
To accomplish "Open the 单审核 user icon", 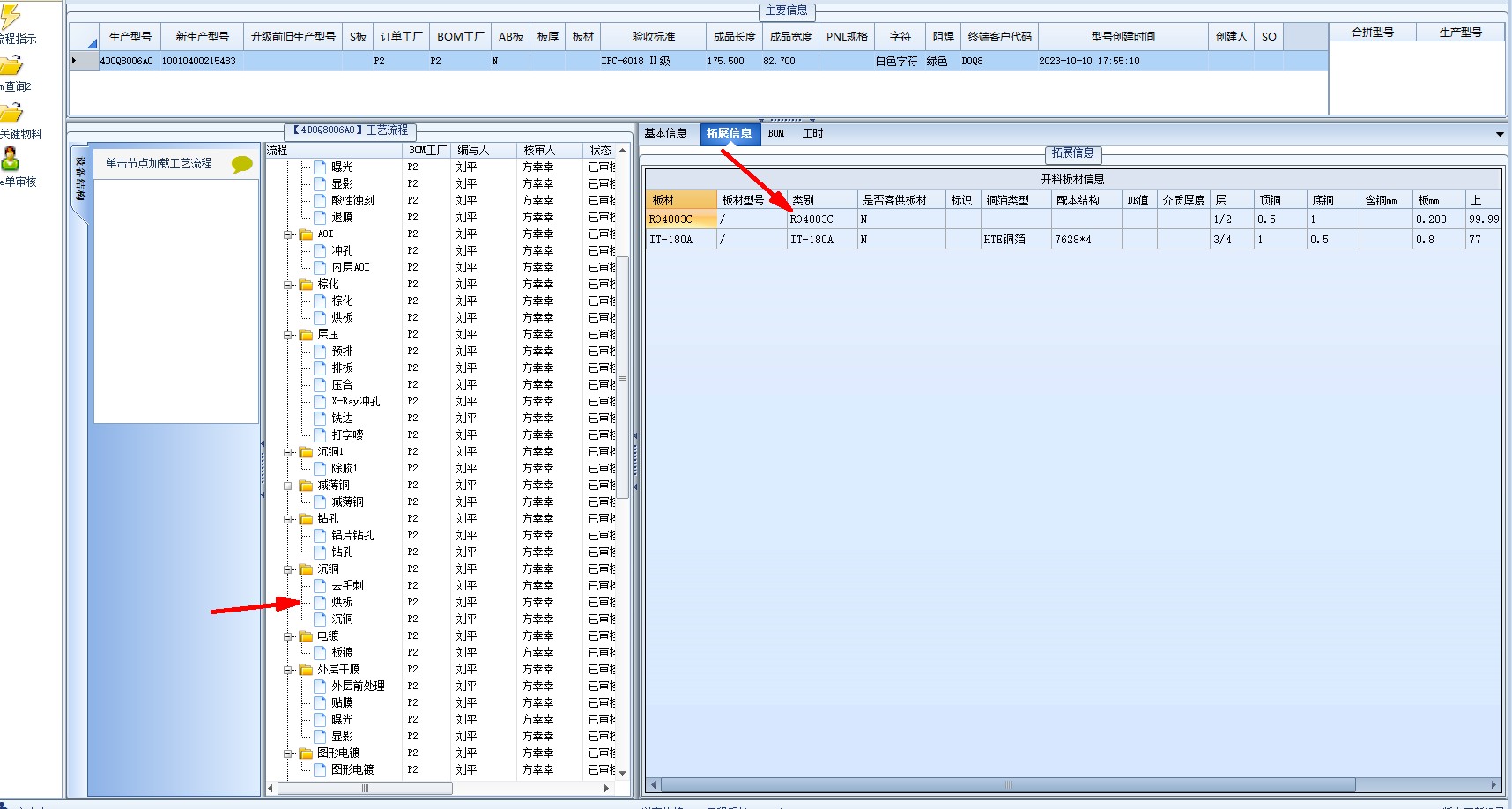I will [x=10, y=160].
